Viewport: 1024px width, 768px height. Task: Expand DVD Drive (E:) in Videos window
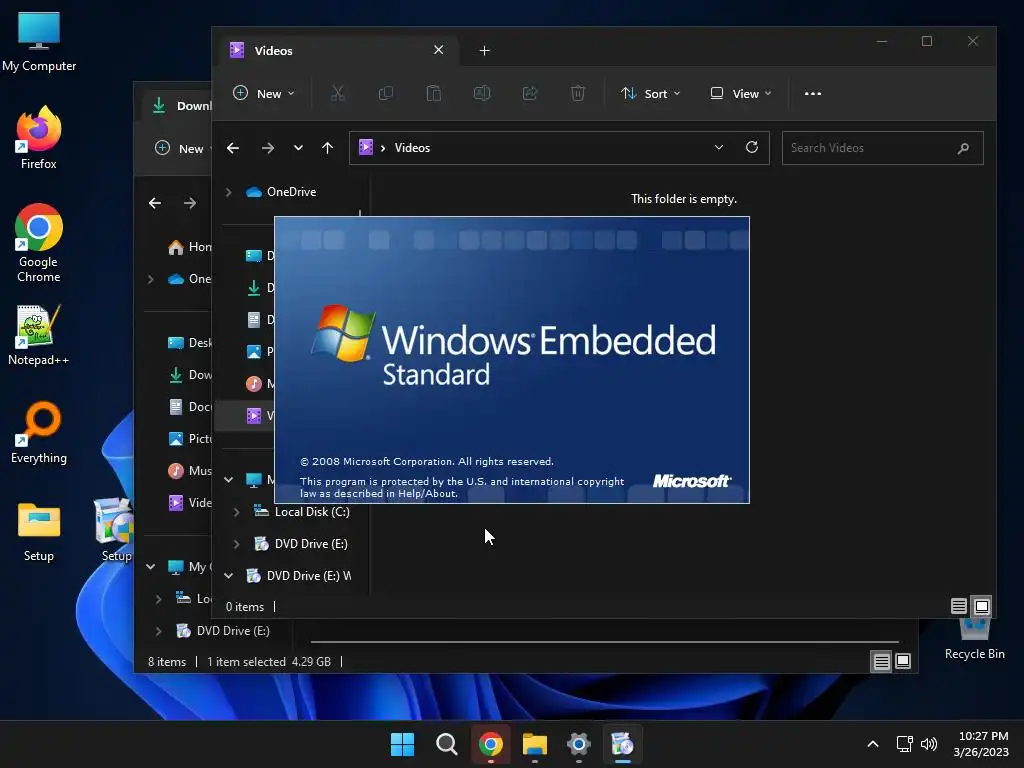click(236, 544)
